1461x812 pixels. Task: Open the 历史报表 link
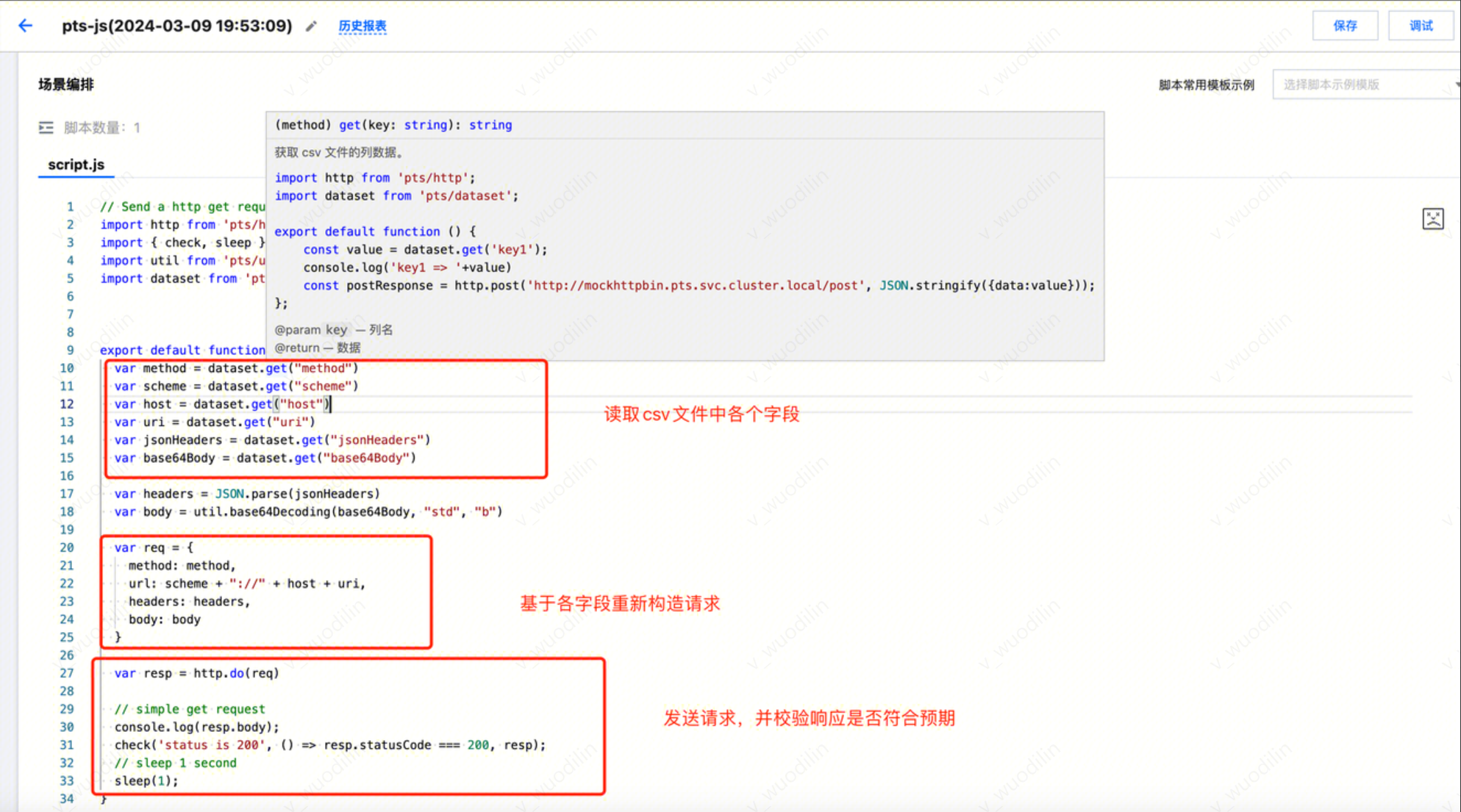[x=362, y=26]
